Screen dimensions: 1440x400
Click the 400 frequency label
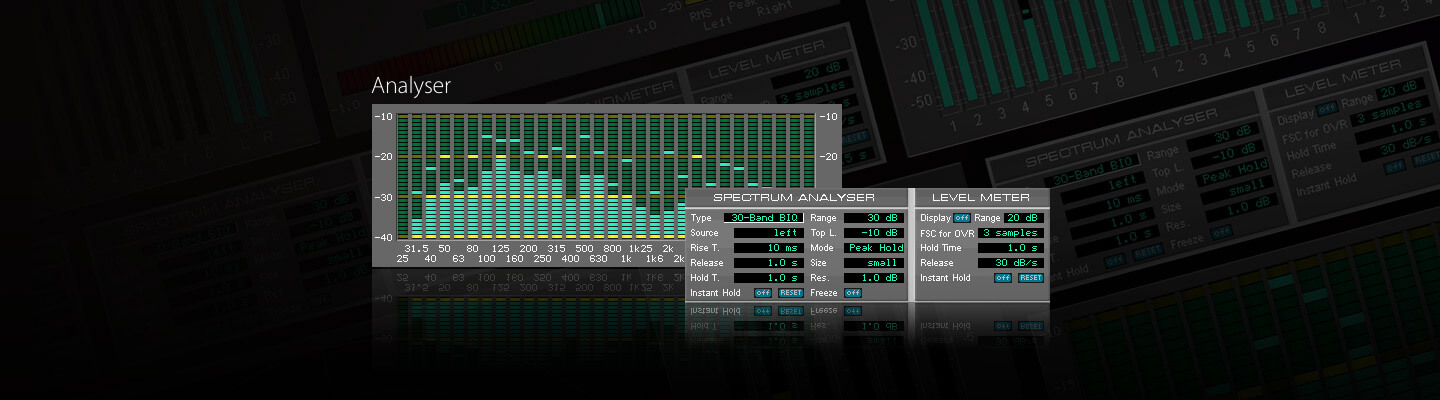[x=570, y=259]
